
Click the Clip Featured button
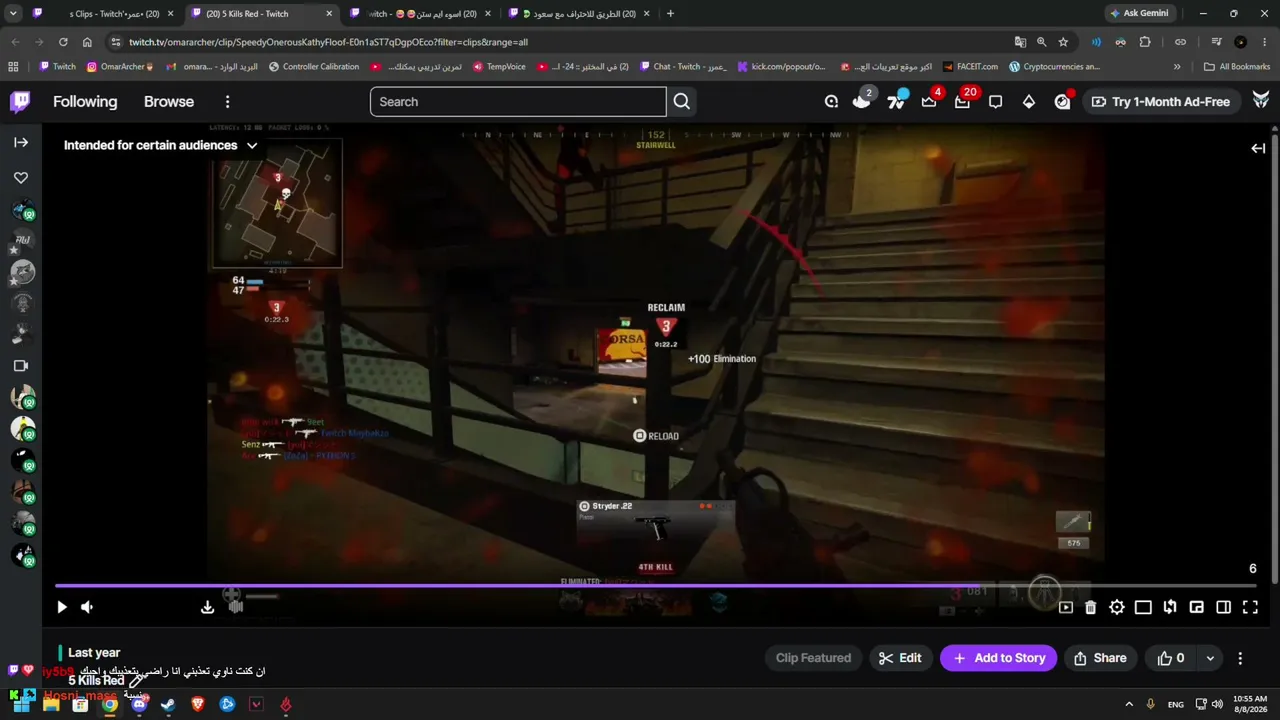(813, 658)
